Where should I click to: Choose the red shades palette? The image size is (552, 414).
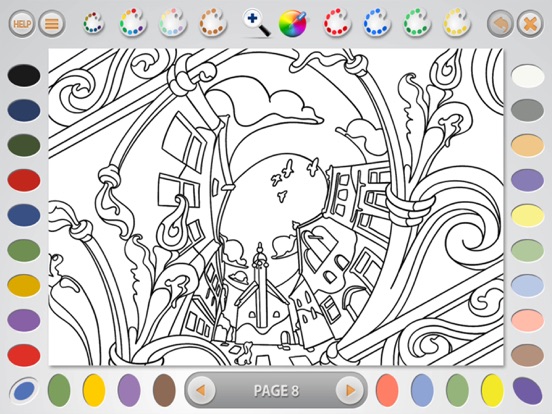(337, 23)
